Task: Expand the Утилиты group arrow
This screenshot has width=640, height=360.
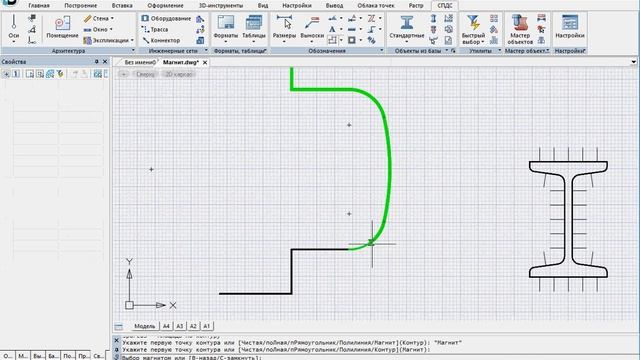Action: [500, 51]
